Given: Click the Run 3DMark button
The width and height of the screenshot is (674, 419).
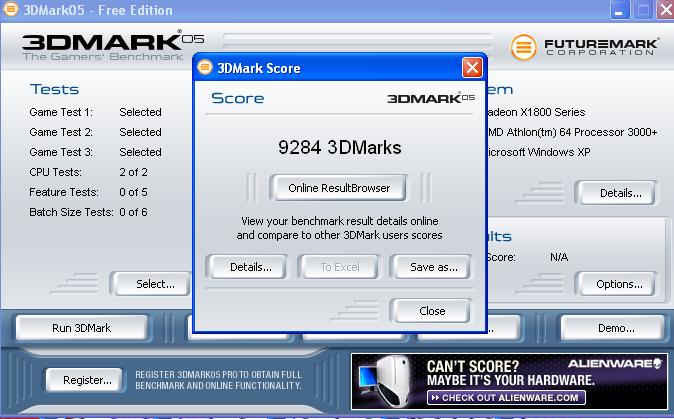Looking at the screenshot, I should pos(82,328).
